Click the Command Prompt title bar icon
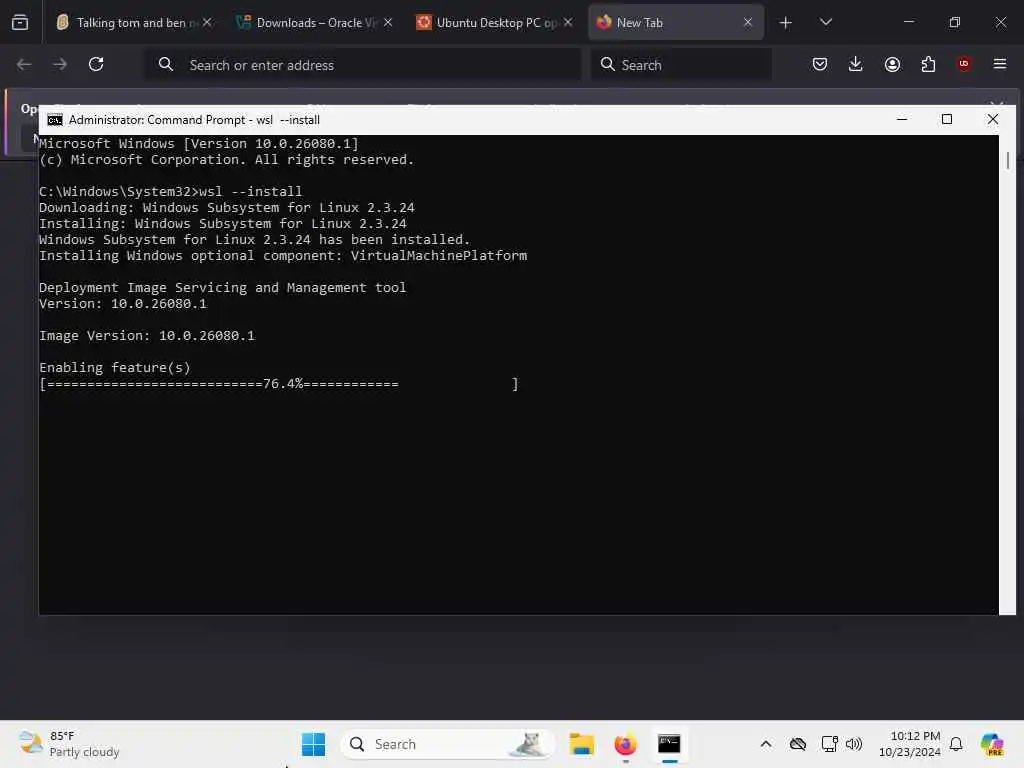 [x=55, y=120]
